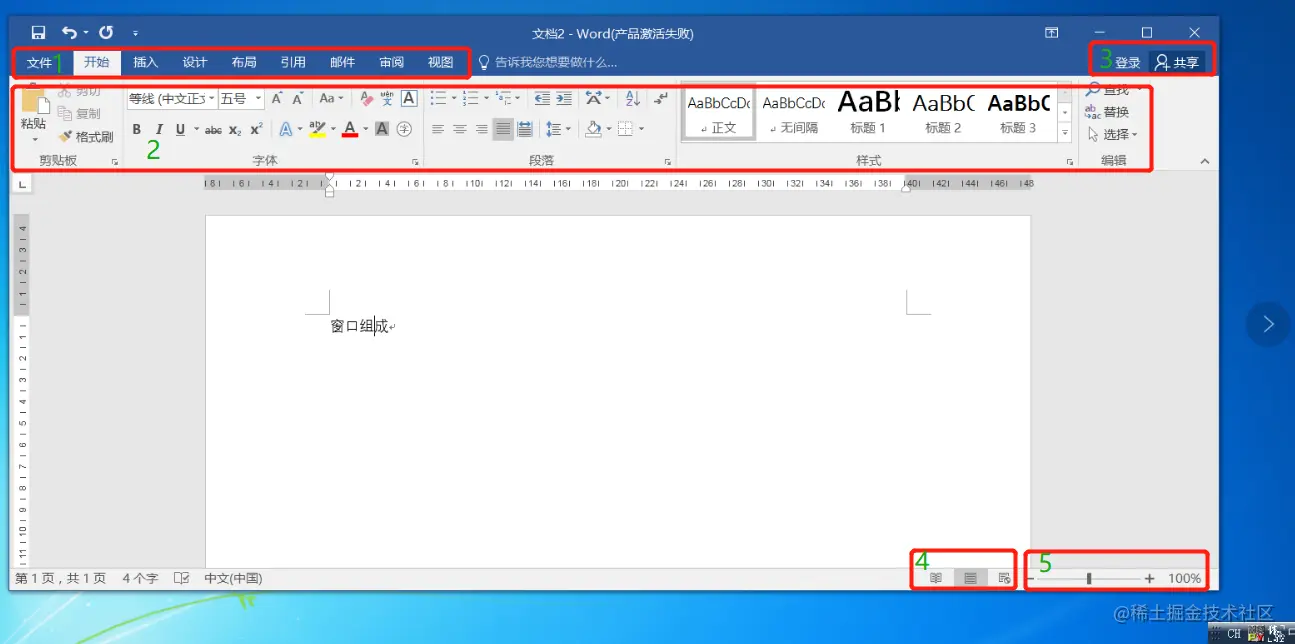Toggle character shading gray A icon
Viewport: 1295px width, 644px height.
point(382,129)
